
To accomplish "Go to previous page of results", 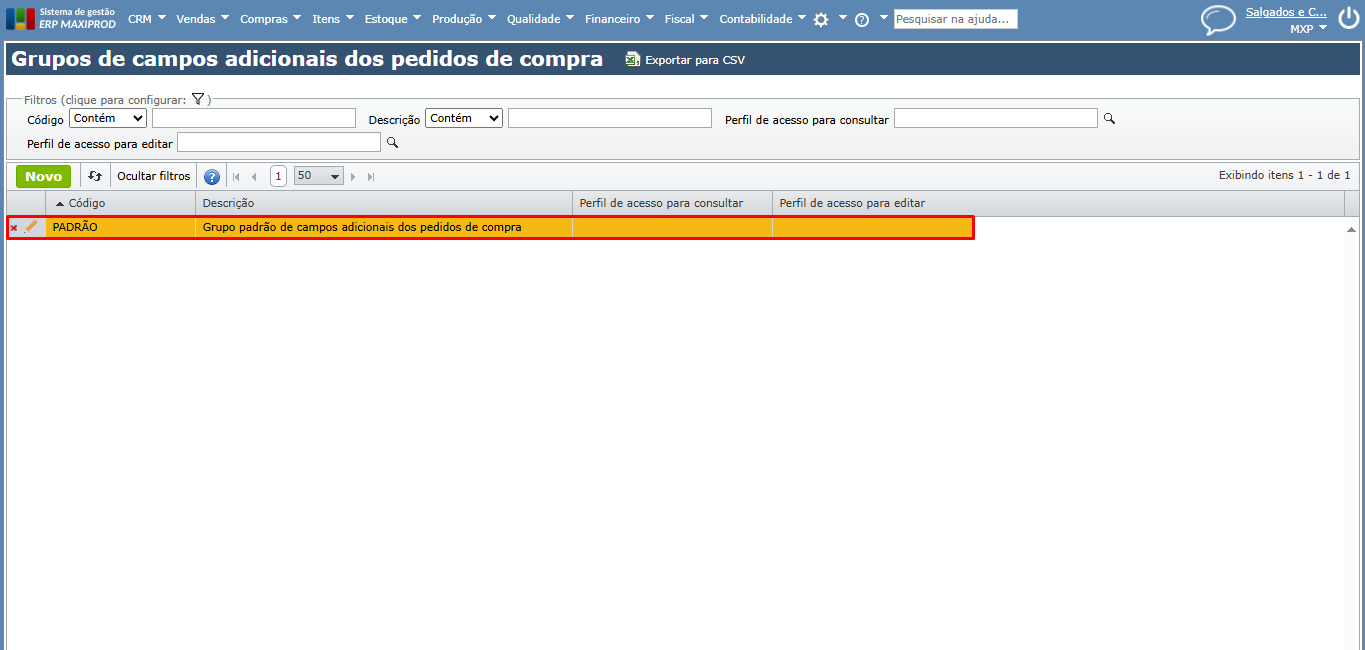I will pyautogui.click(x=254, y=177).
